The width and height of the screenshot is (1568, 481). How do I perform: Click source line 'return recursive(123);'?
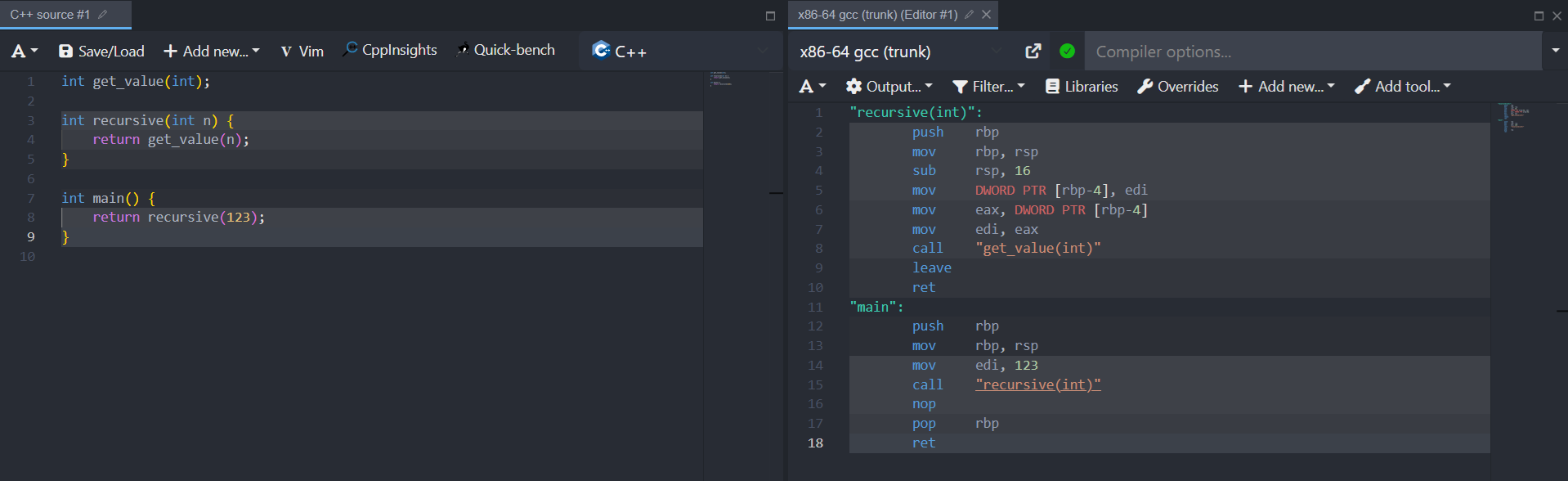pyautogui.click(x=178, y=218)
